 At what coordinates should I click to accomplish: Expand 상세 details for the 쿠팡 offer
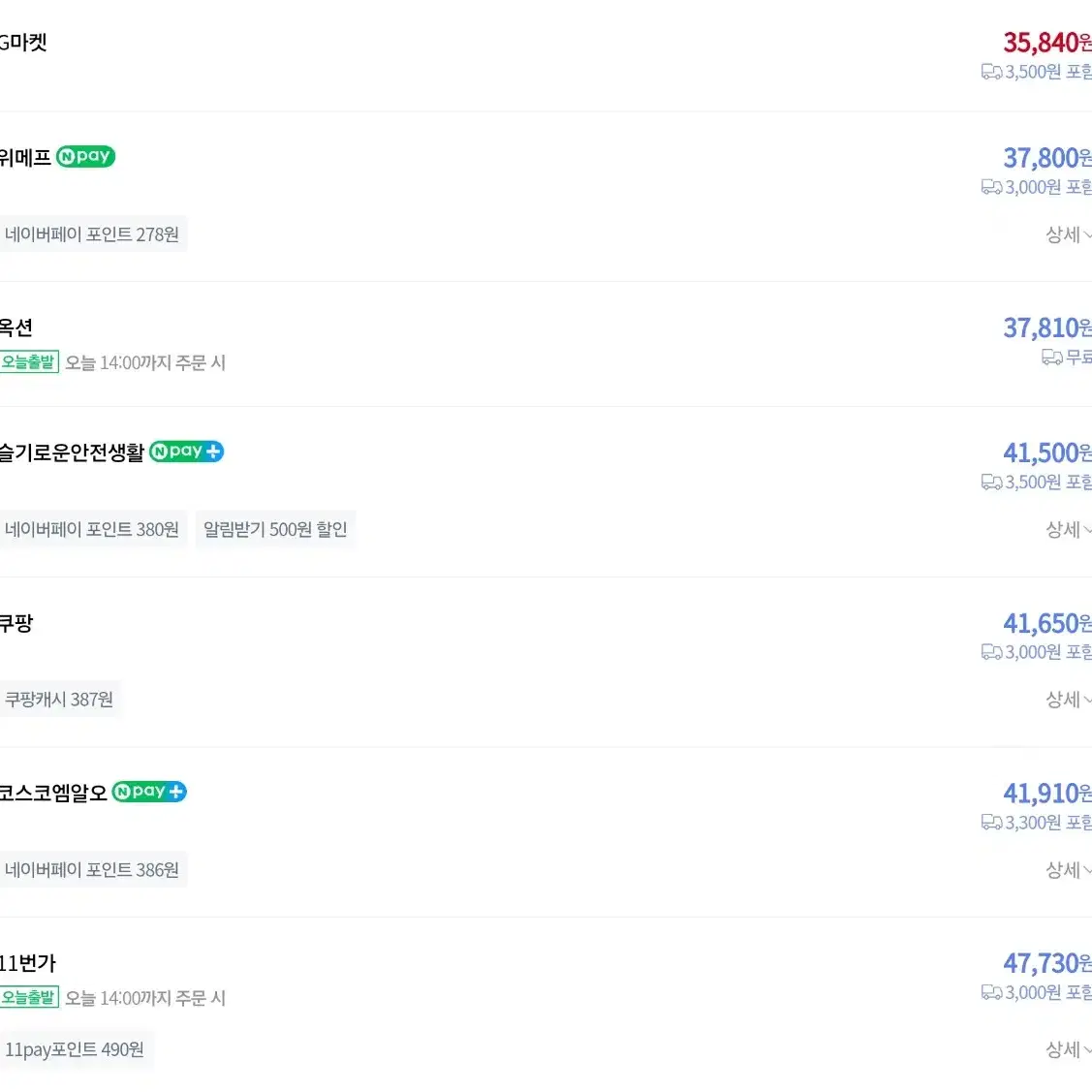(x=1069, y=700)
